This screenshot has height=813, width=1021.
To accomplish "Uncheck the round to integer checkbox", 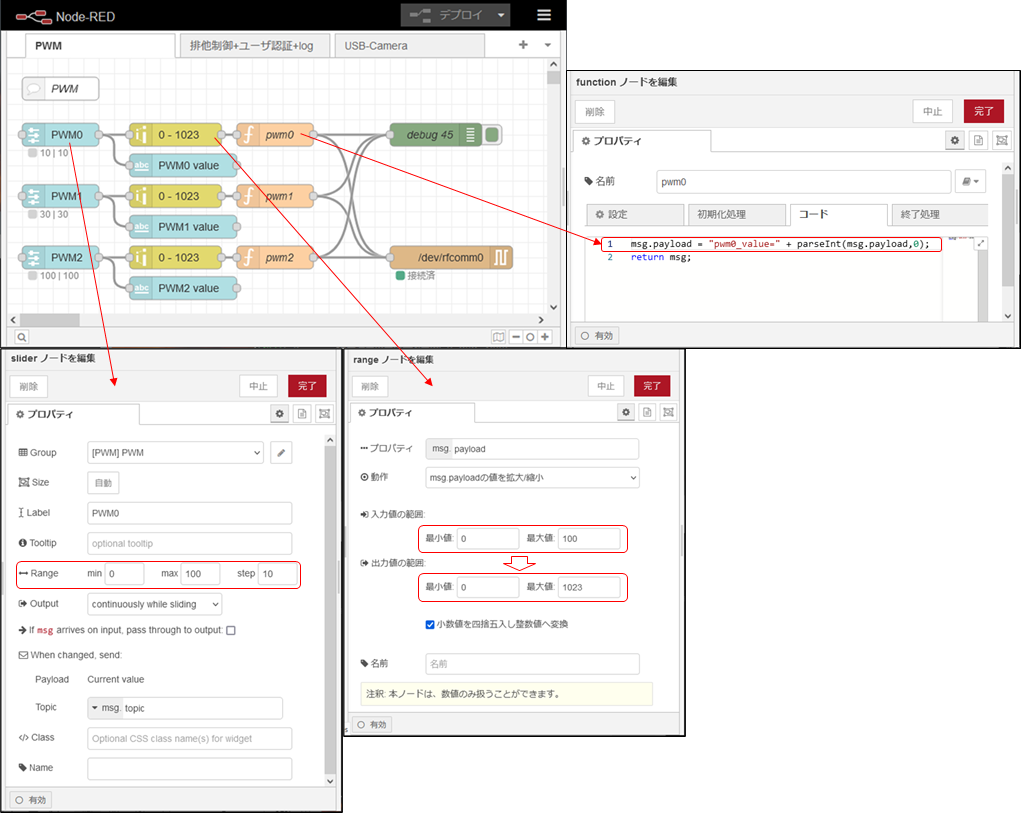I will (x=430, y=624).
